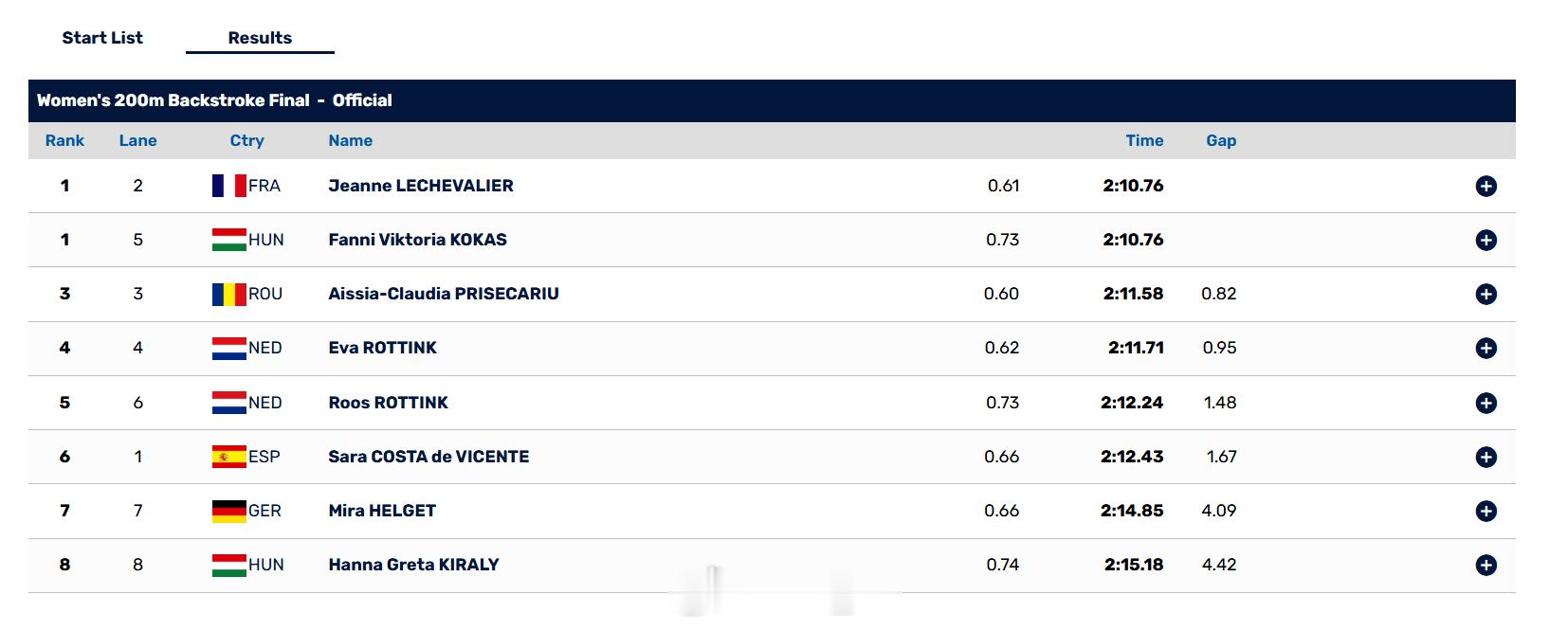The image size is (1568, 631).
Task: Open Mira HELGET athlete name
Action: coord(382,511)
